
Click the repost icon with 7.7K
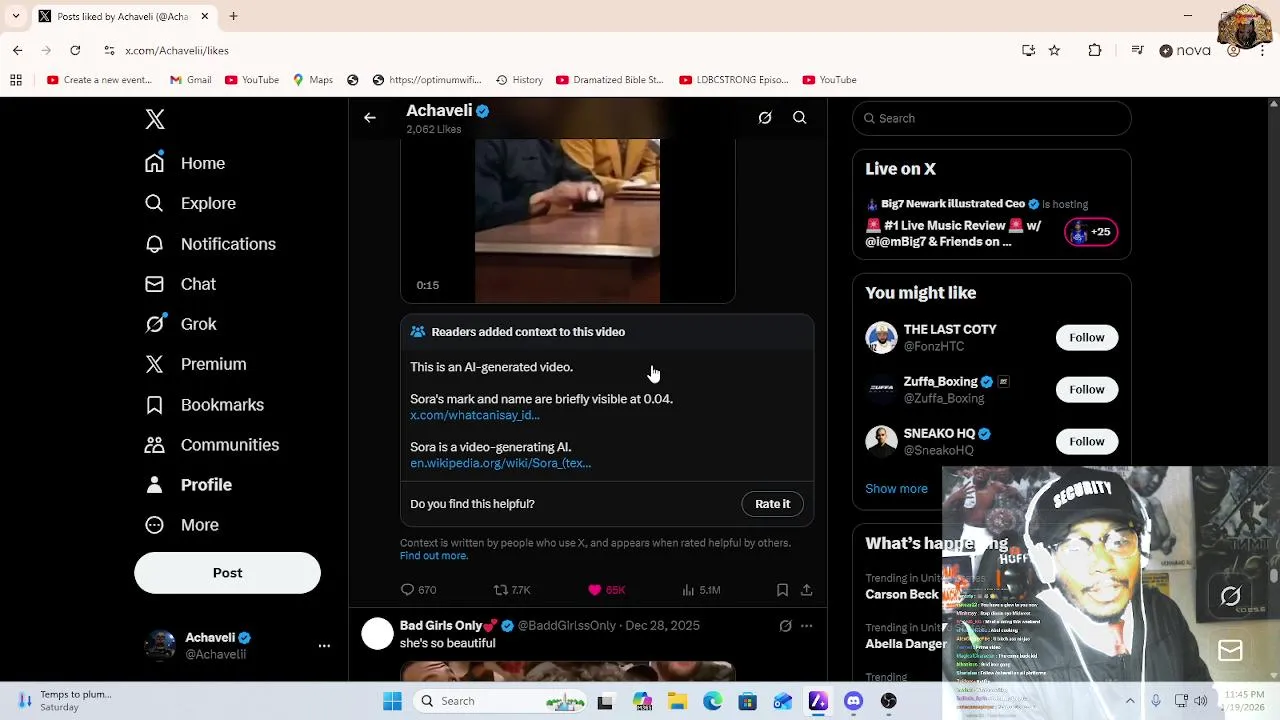coord(512,590)
